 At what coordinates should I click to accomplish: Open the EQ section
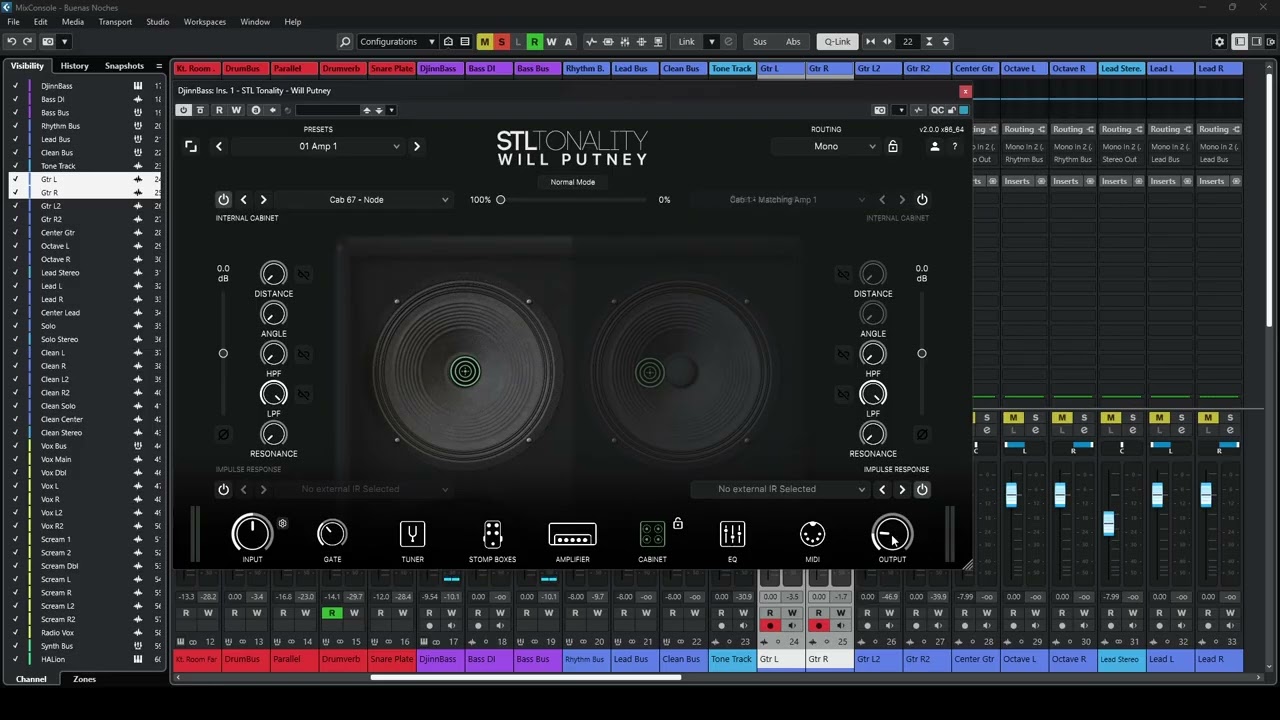point(732,534)
